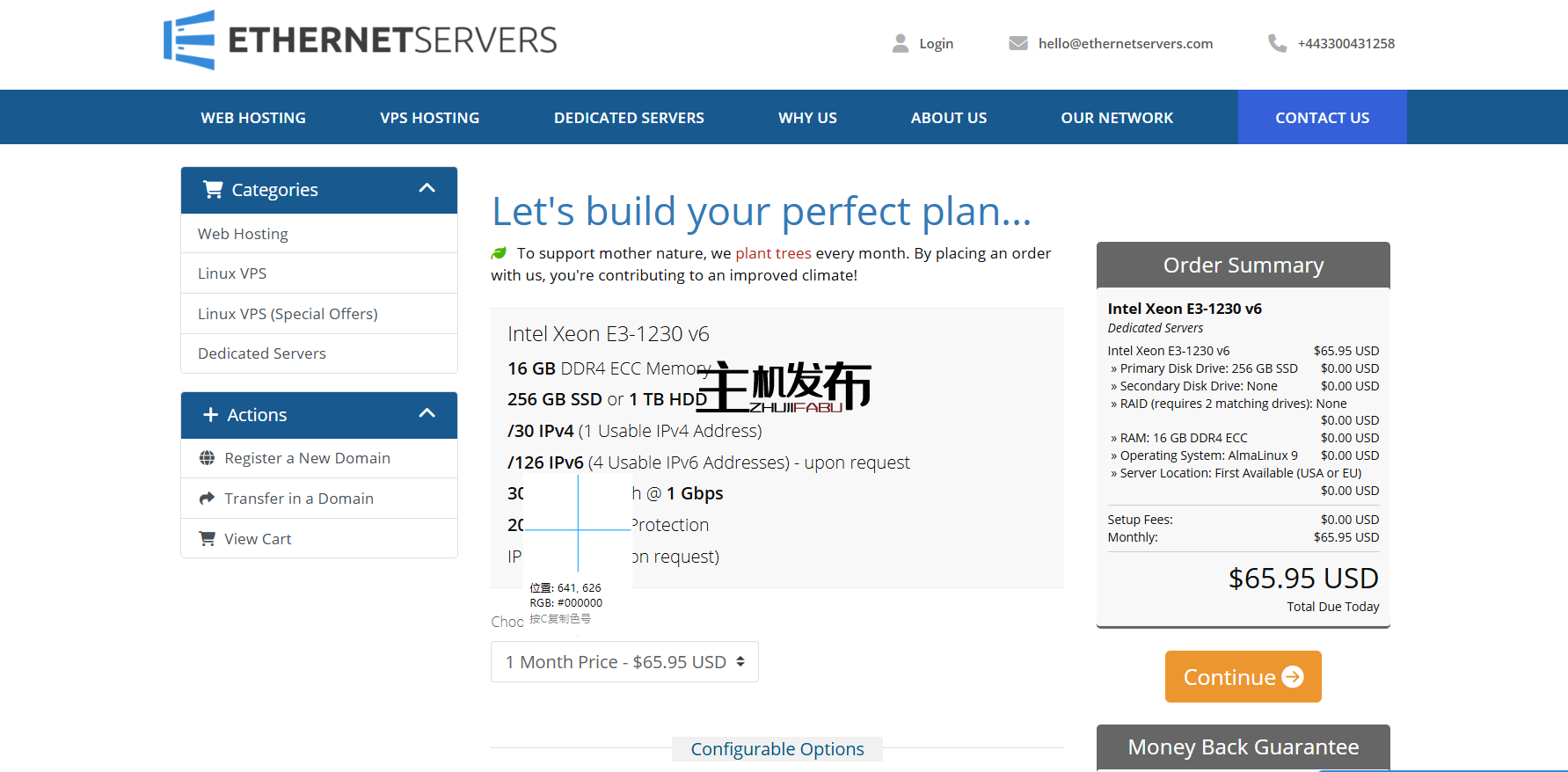
Task: Open the VPS HOSTING menu
Action: [x=430, y=118]
